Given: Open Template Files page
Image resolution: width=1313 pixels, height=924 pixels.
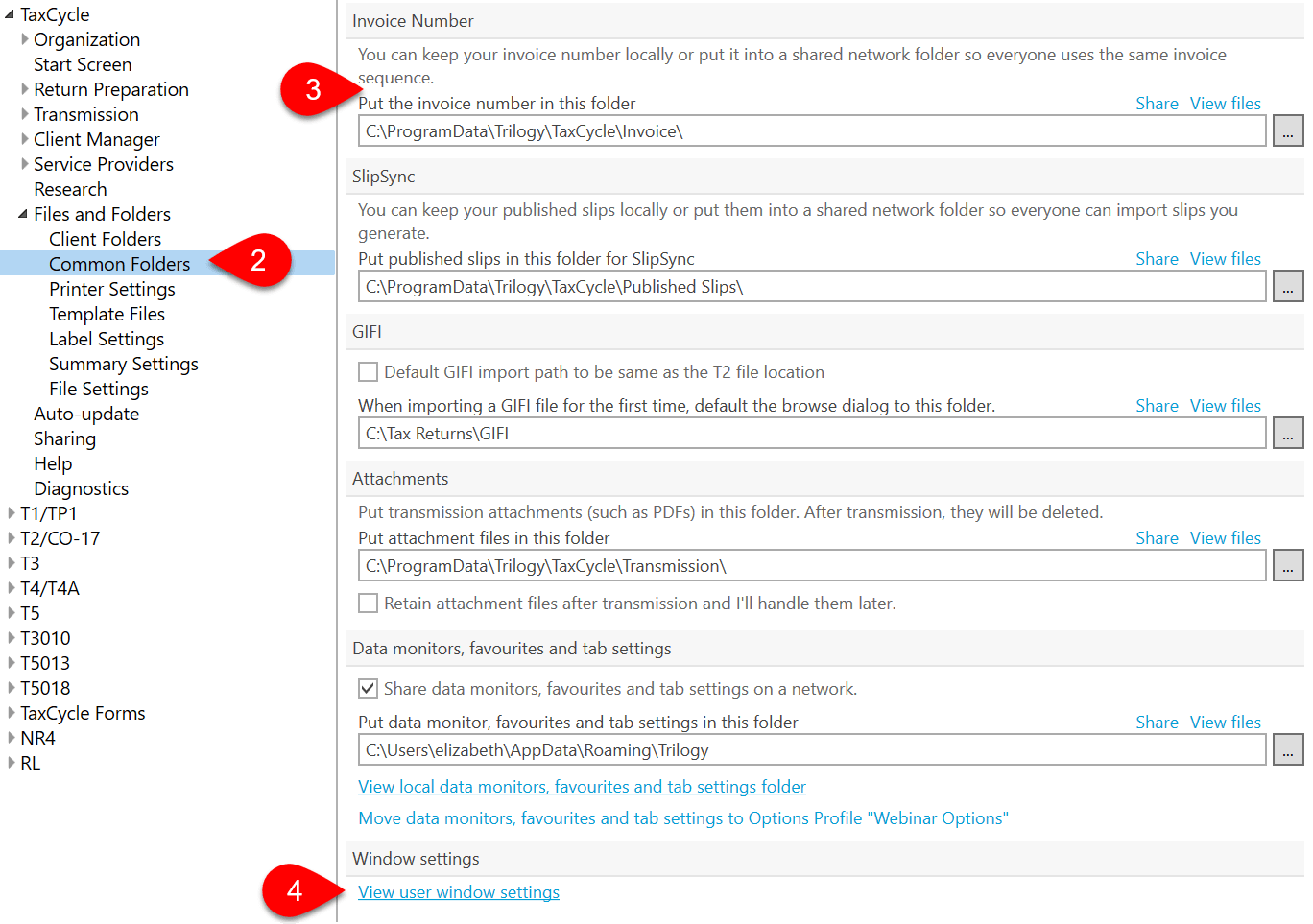Looking at the screenshot, I should (x=107, y=314).
